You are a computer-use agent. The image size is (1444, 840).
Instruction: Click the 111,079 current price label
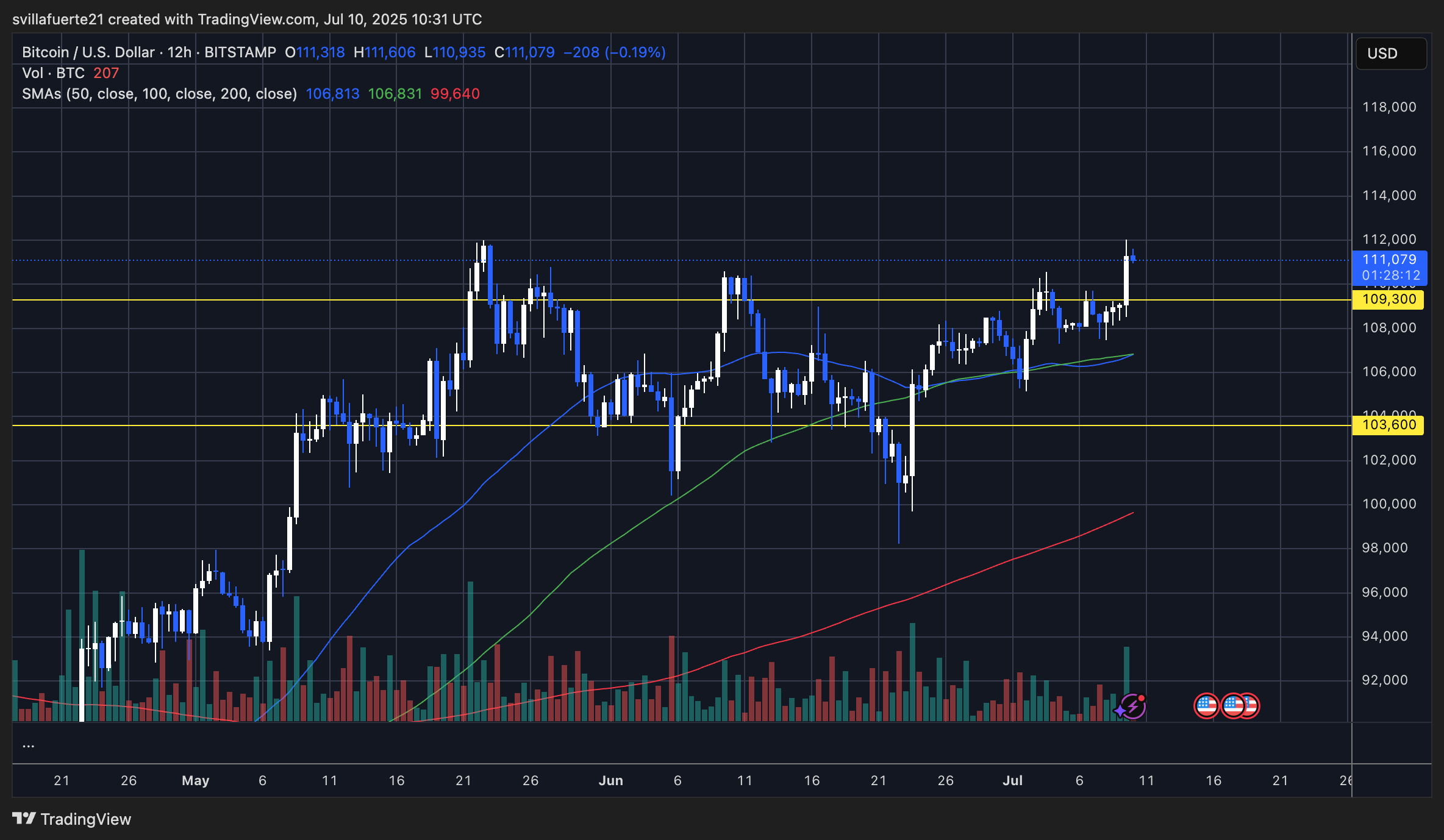pos(1389,260)
